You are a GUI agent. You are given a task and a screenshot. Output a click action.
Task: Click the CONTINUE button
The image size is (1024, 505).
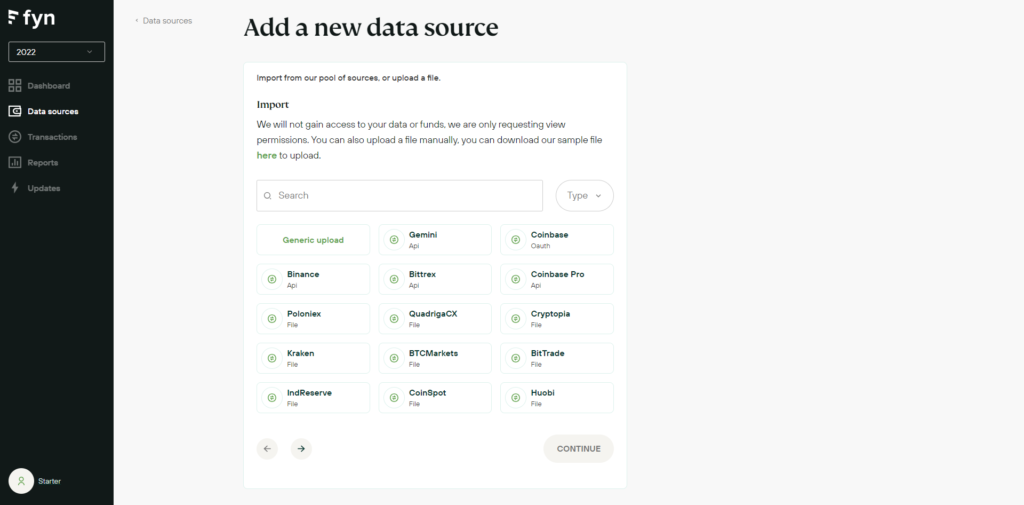[579, 449]
